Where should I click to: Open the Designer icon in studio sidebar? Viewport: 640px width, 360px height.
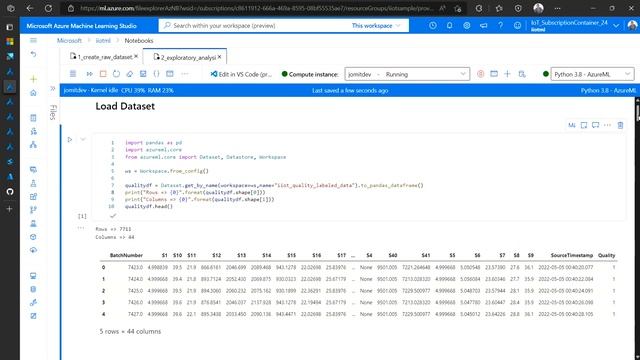coord(33,144)
